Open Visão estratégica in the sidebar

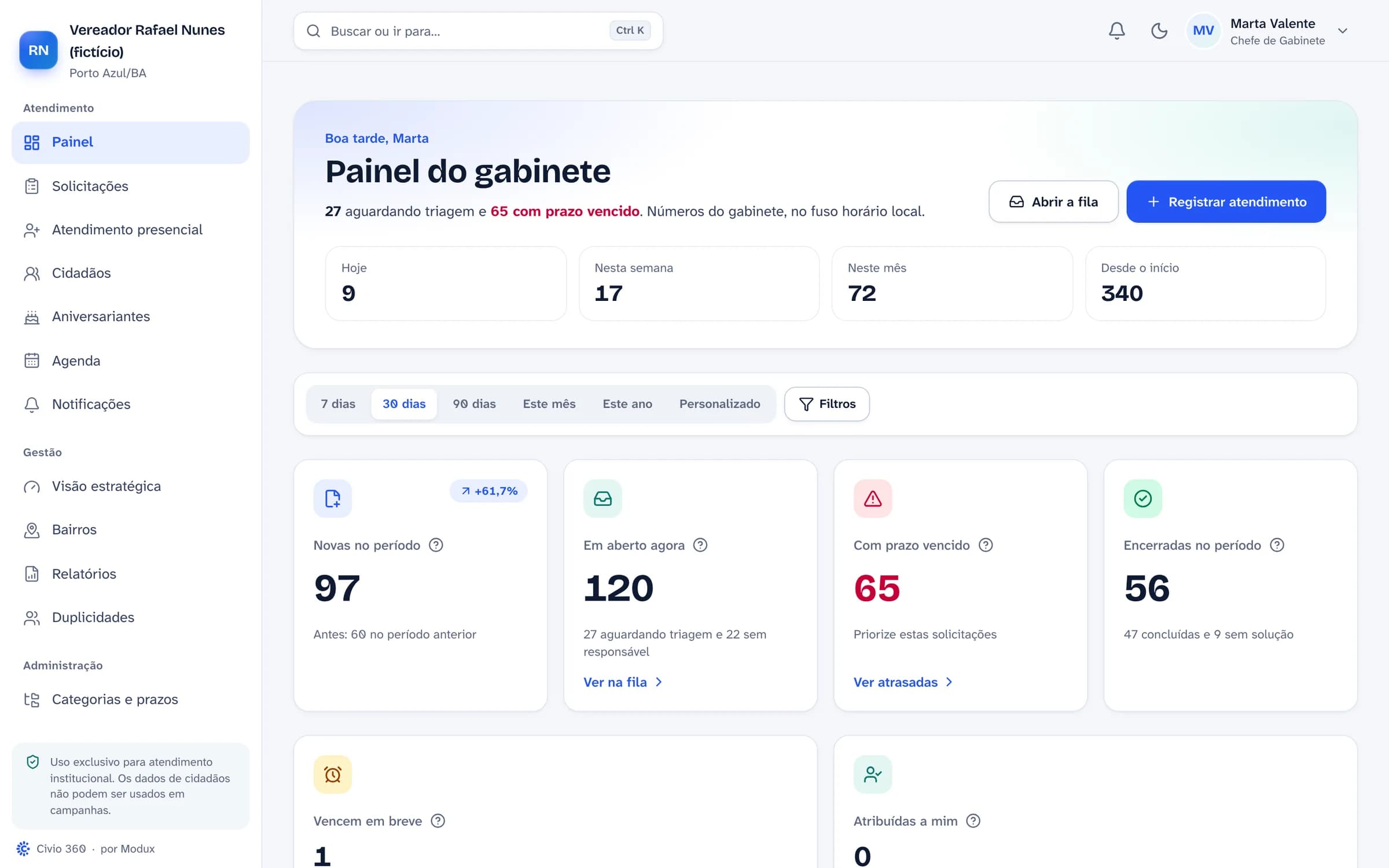(130, 486)
